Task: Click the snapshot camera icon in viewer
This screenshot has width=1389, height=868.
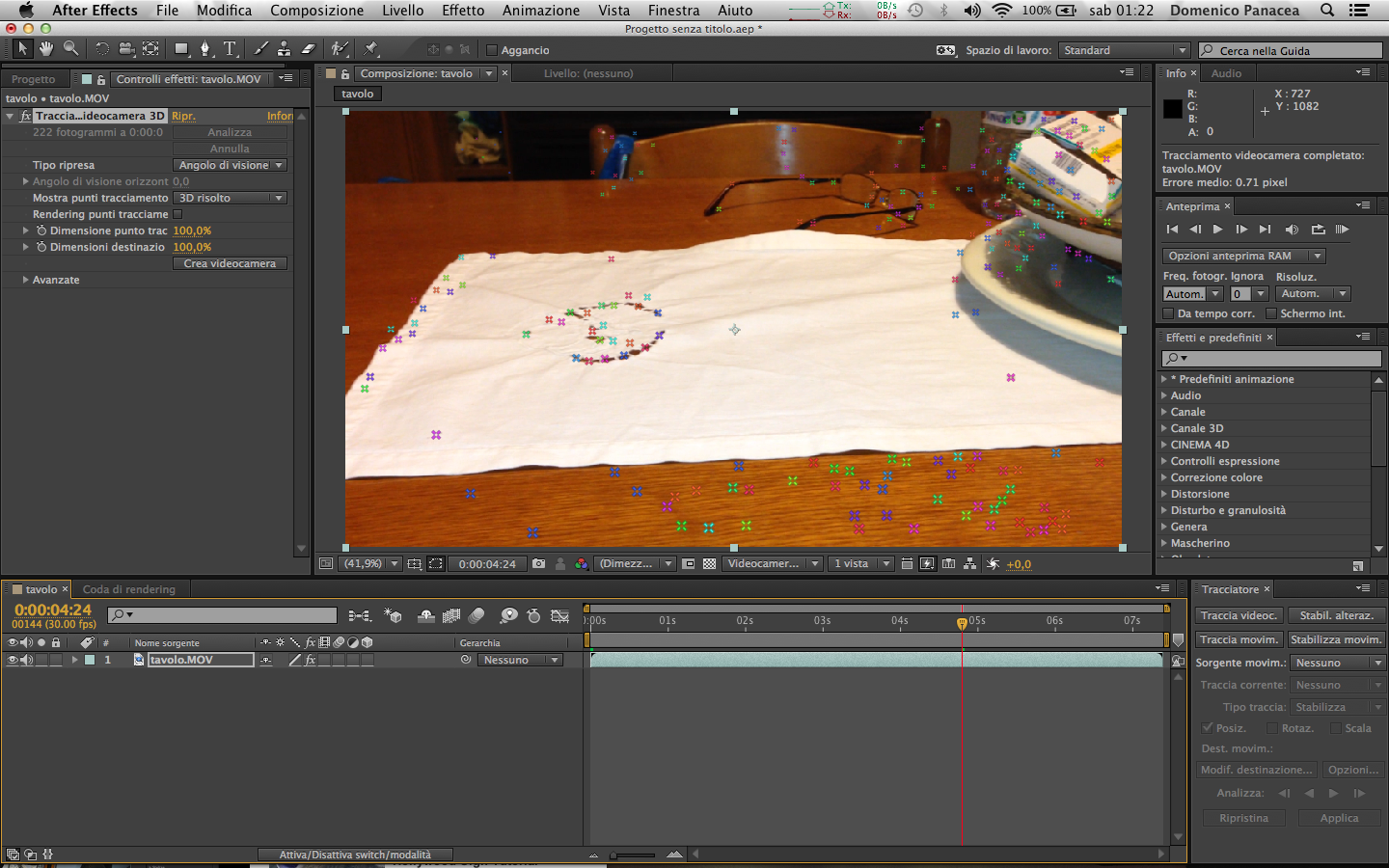Action: (538, 564)
